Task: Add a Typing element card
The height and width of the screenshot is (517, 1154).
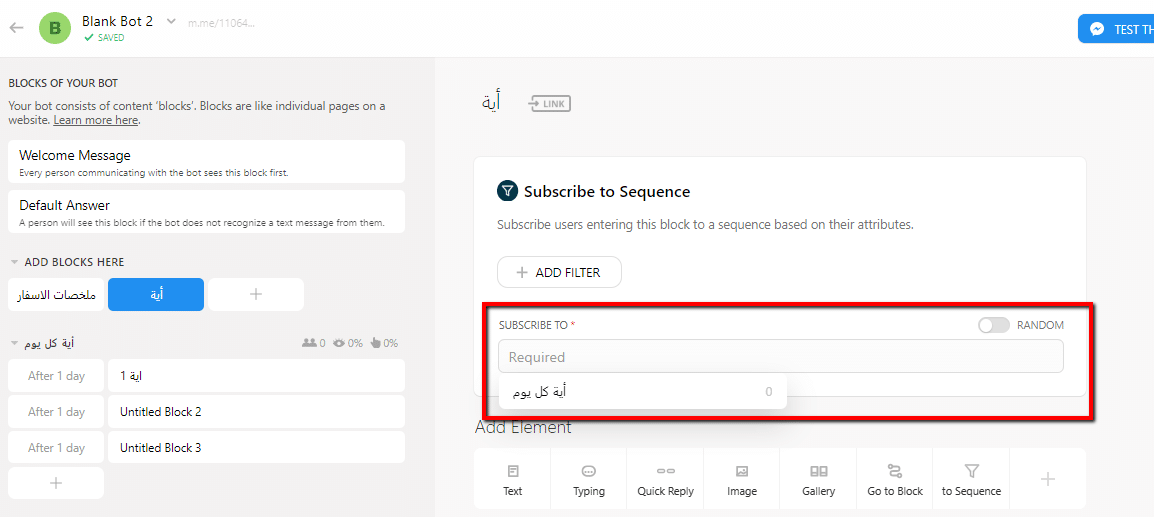Action: (x=589, y=479)
